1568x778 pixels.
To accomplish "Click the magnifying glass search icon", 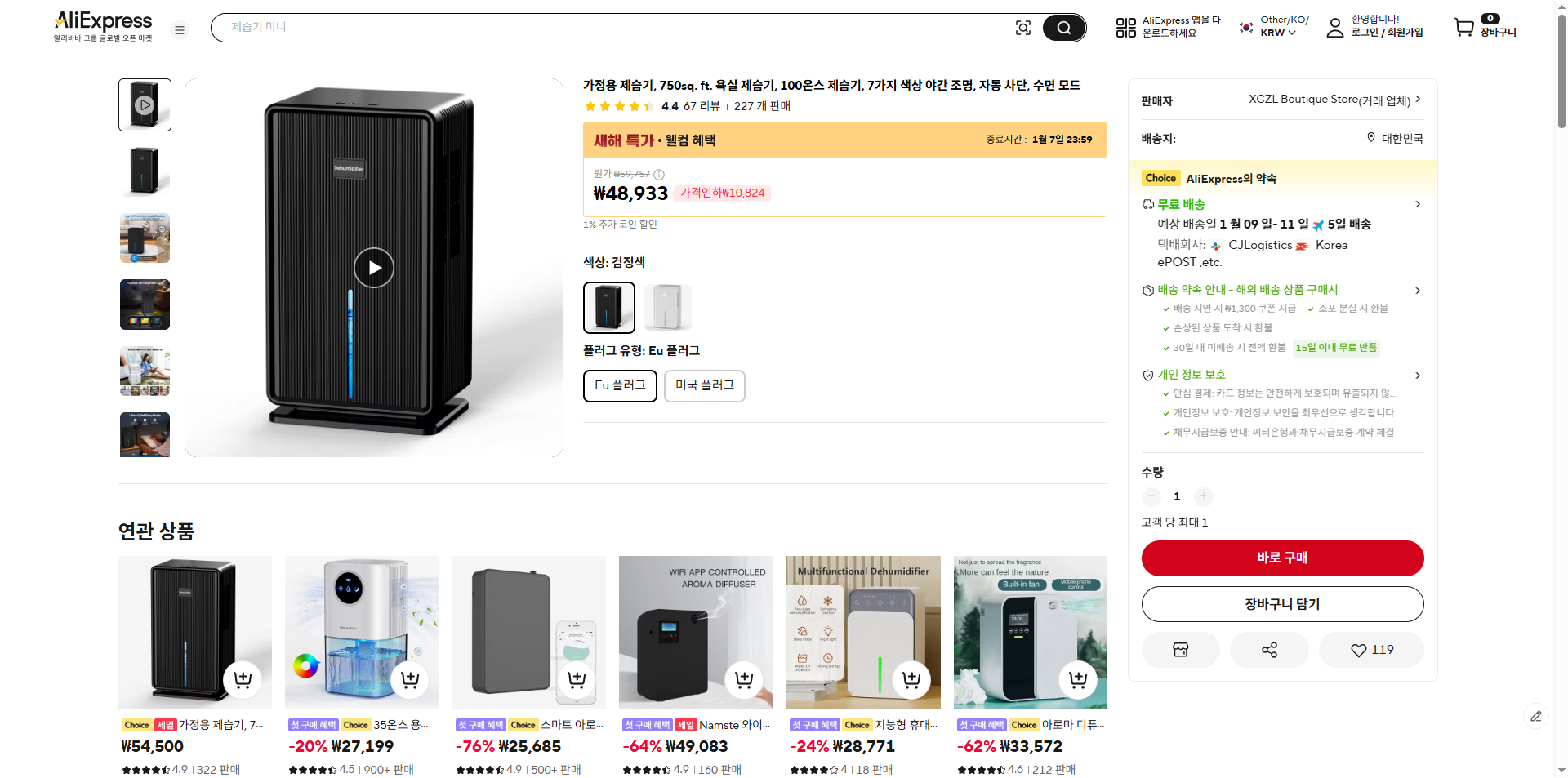I will coord(1063,27).
